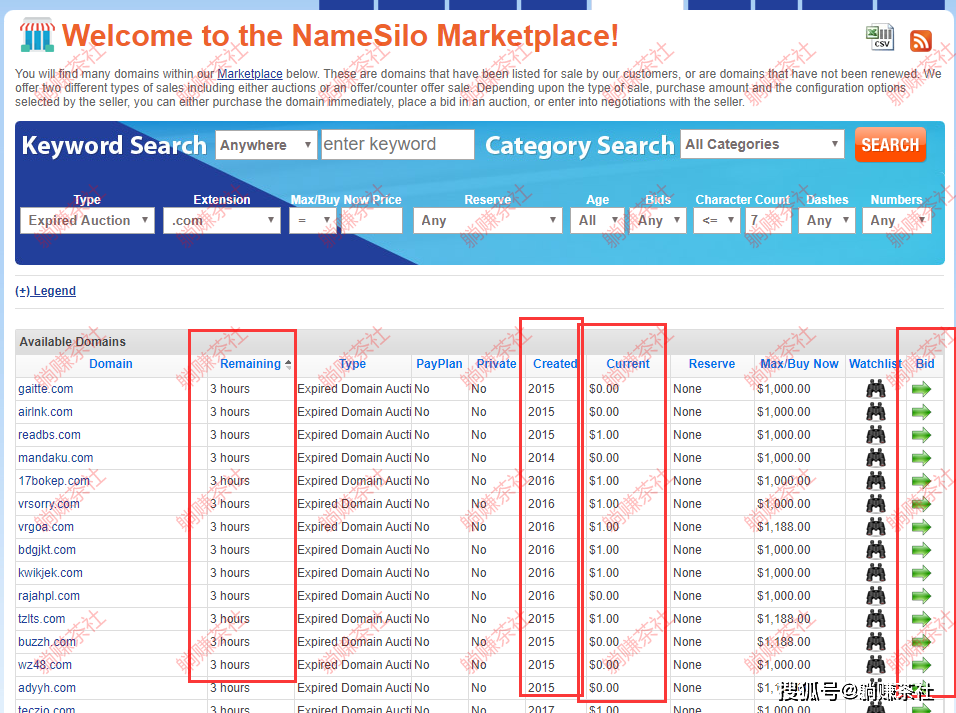Bid on readbs.com green arrow

coord(921,435)
